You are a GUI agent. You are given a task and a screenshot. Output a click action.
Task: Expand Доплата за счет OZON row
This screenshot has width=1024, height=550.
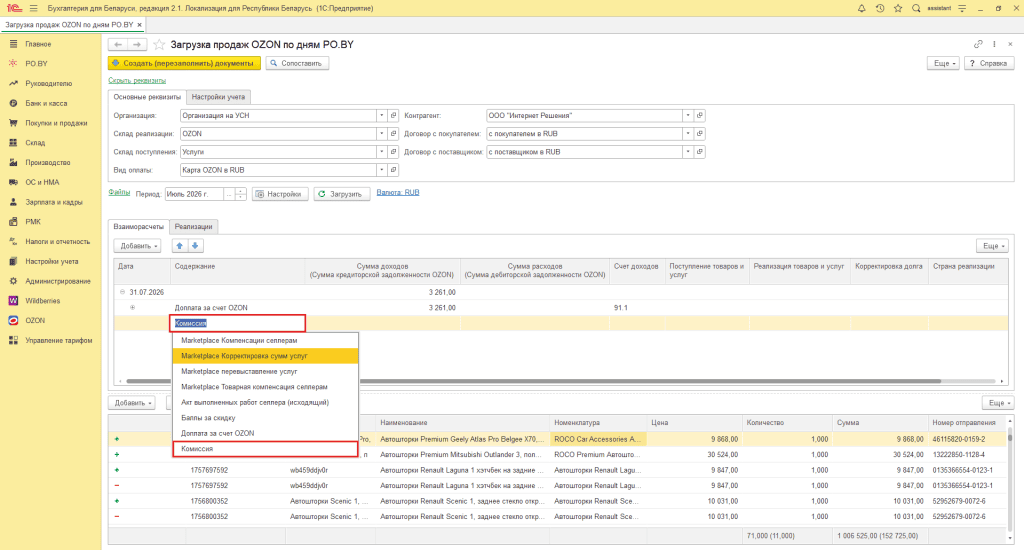click(133, 307)
